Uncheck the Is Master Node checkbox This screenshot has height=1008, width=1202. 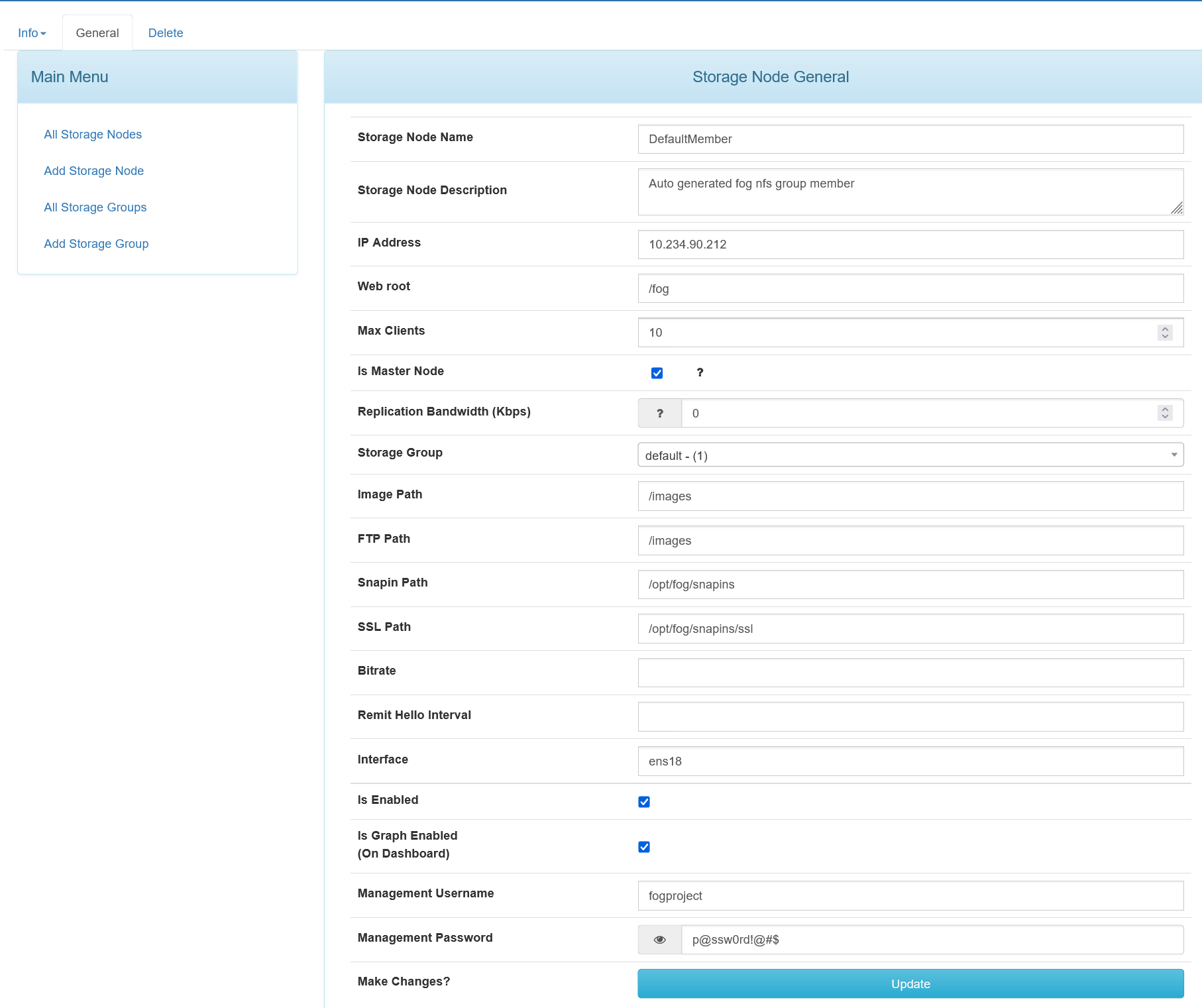click(657, 373)
